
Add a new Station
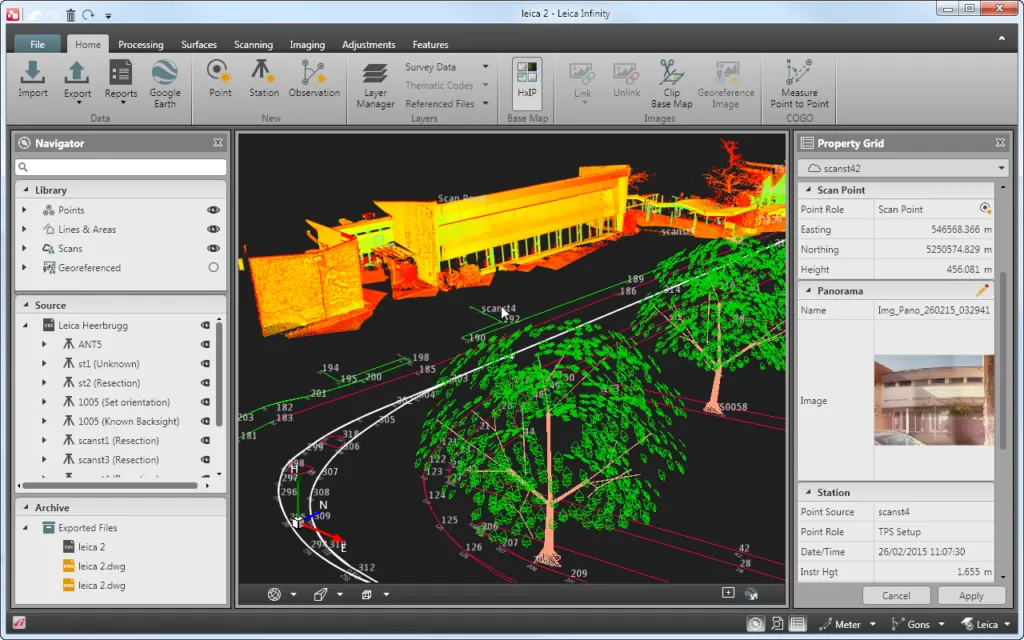click(x=264, y=78)
